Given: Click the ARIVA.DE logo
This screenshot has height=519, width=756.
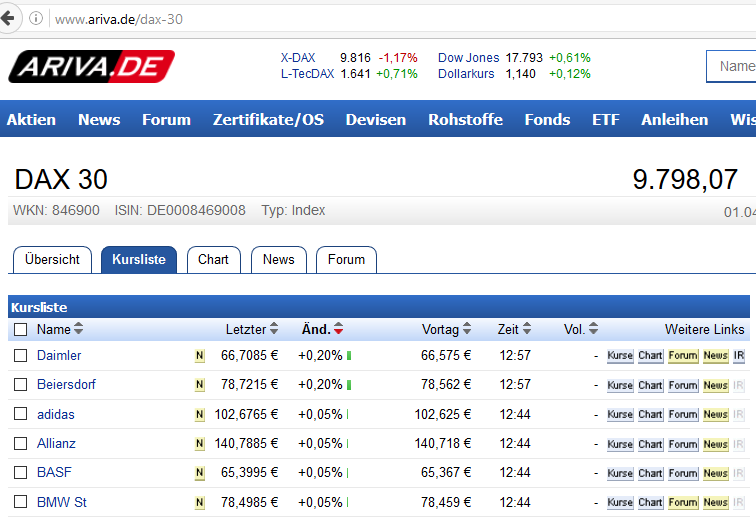Looking at the screenshot, I should (92, 66).
